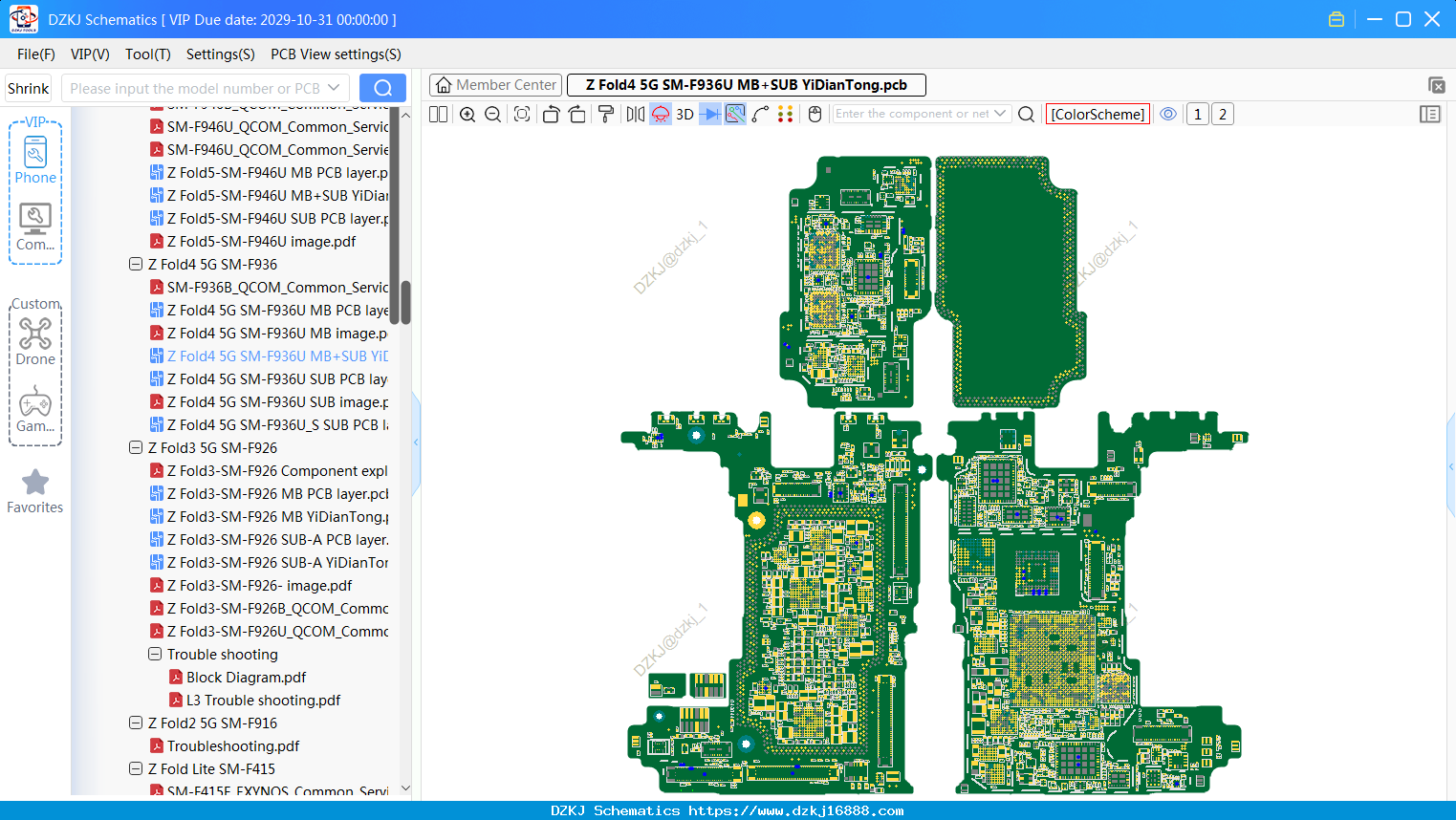Open the PCB View settings(S) menu
This screenshot has width=1456, height=820.
tap(336, 54)
